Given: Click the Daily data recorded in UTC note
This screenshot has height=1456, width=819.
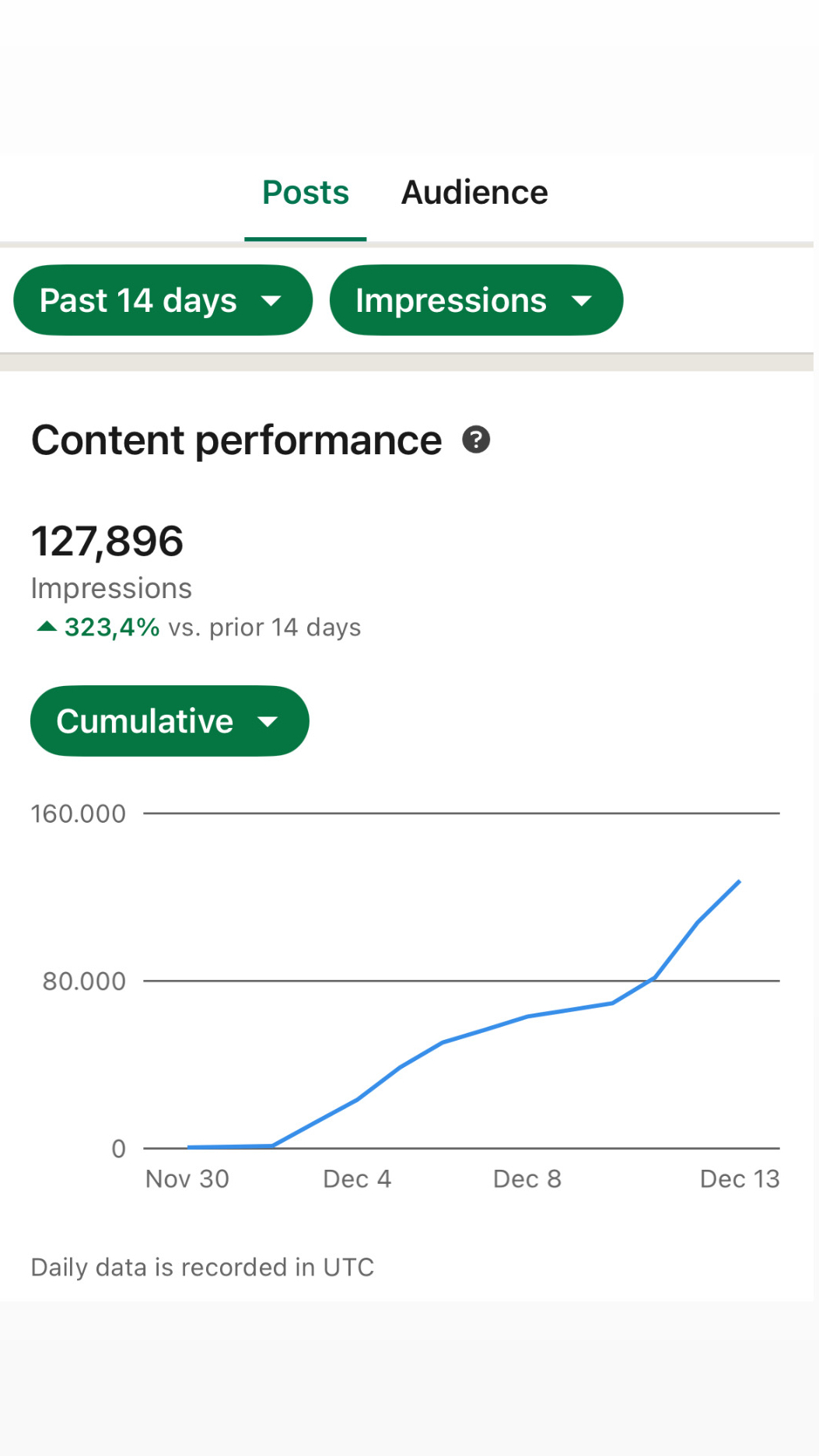Looking at the screenshot, I should [202, 1268].
